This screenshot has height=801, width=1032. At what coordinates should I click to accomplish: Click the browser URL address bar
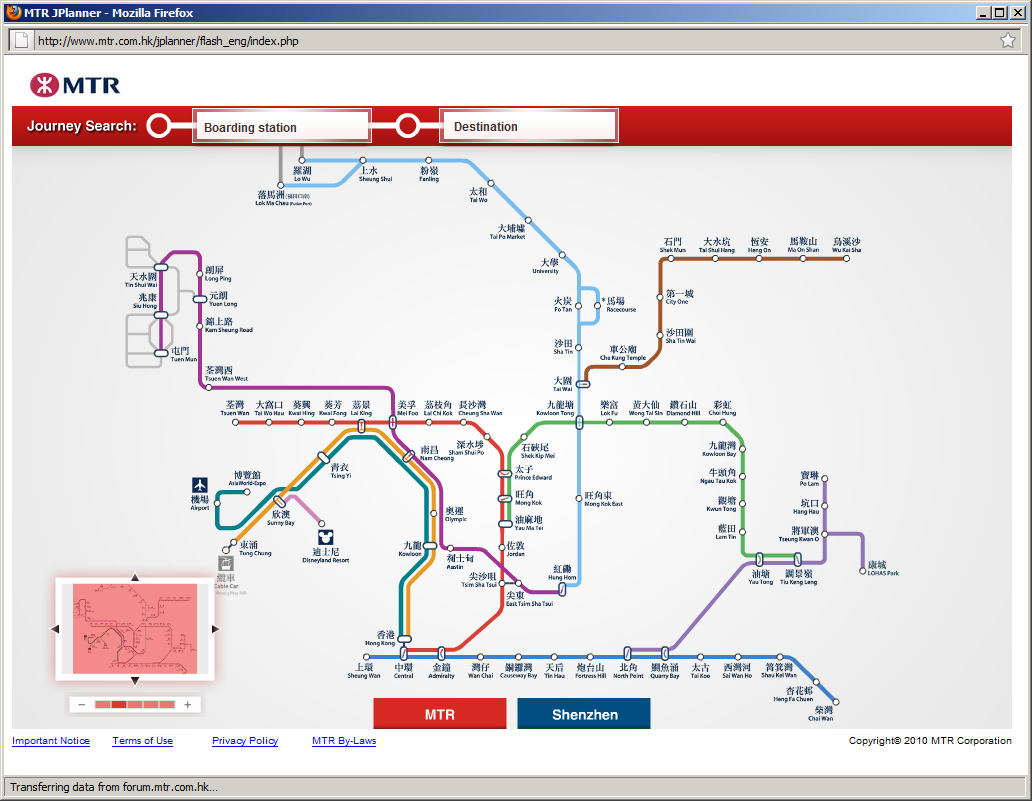coord(513,41)
